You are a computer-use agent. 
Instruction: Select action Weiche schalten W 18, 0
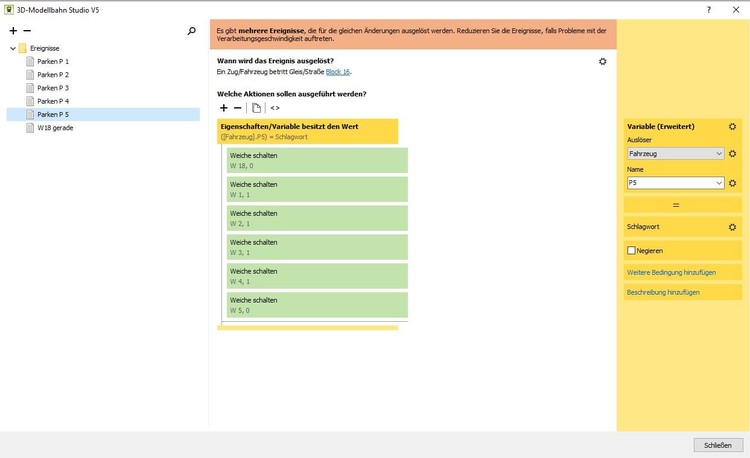317,160
